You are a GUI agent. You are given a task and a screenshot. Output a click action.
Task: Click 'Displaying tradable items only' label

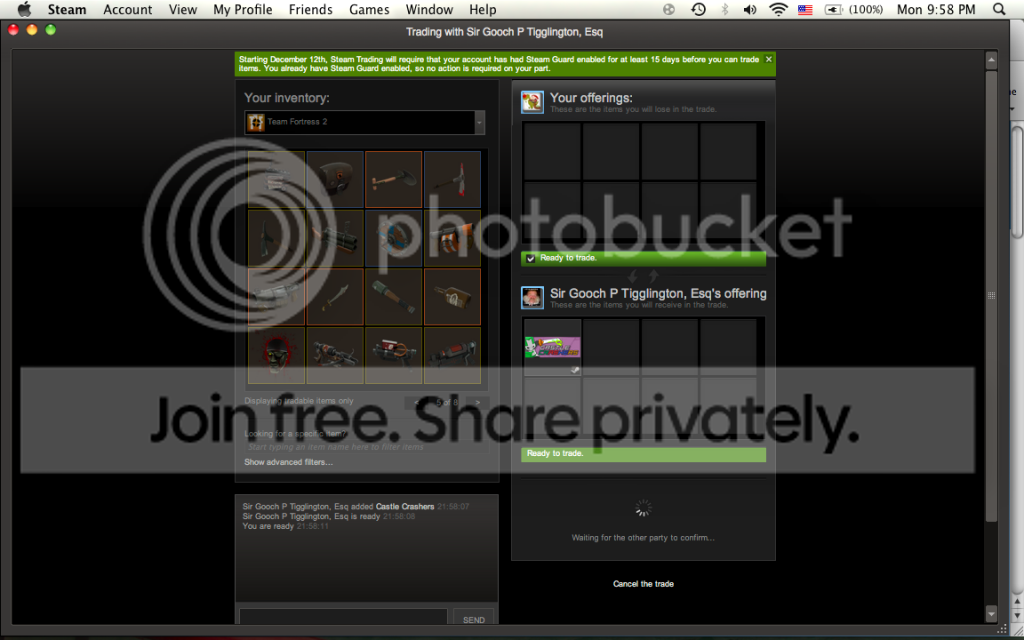tap(299, 401)
